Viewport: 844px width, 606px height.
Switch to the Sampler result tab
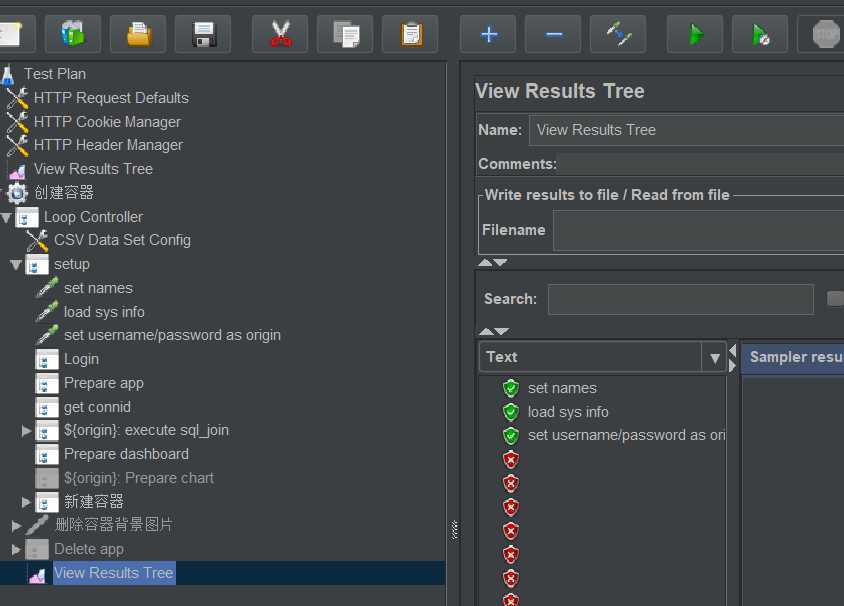click(793, 357)
